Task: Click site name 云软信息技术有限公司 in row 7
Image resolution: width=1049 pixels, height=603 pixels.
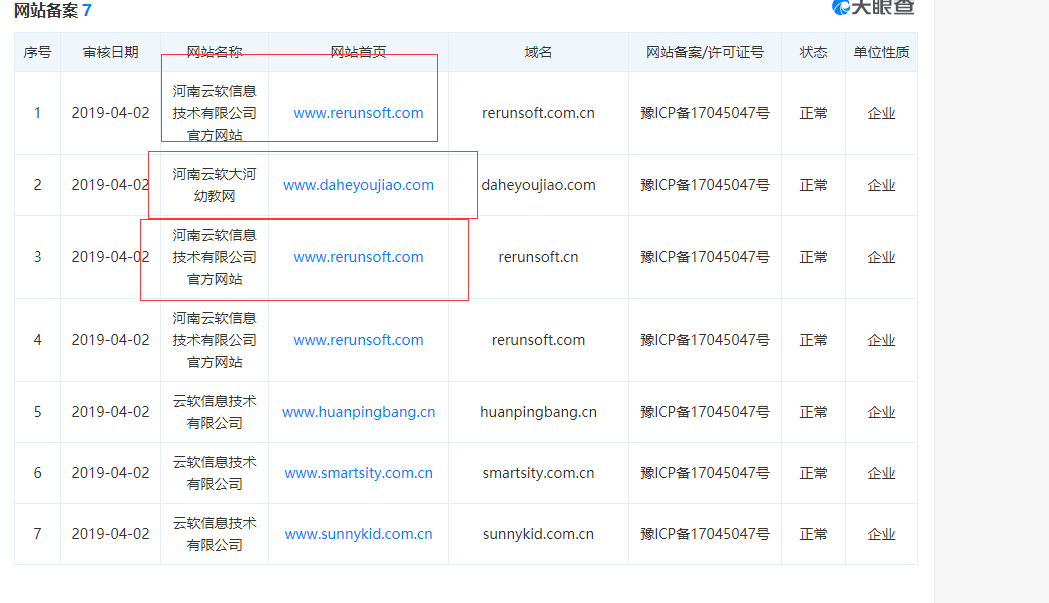Action: point(214,534)
